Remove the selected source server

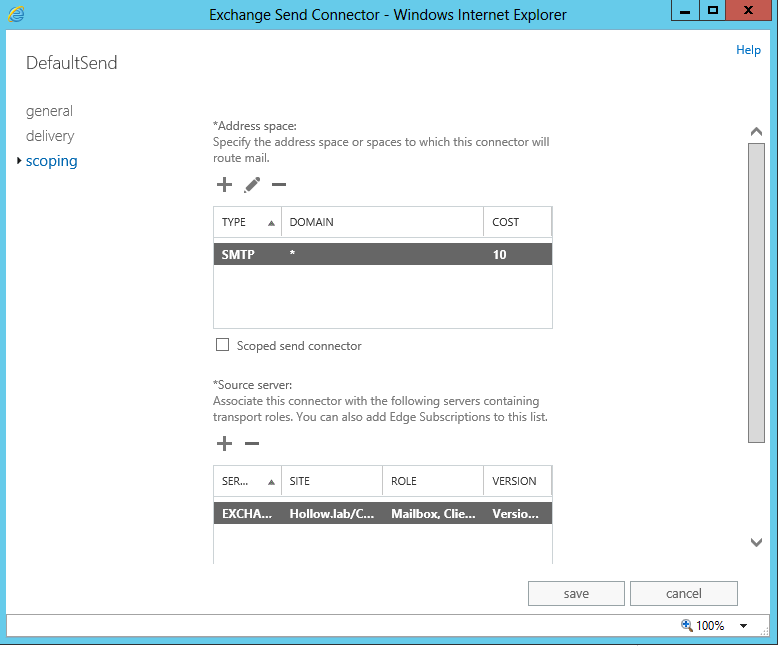tap(252, 444)
